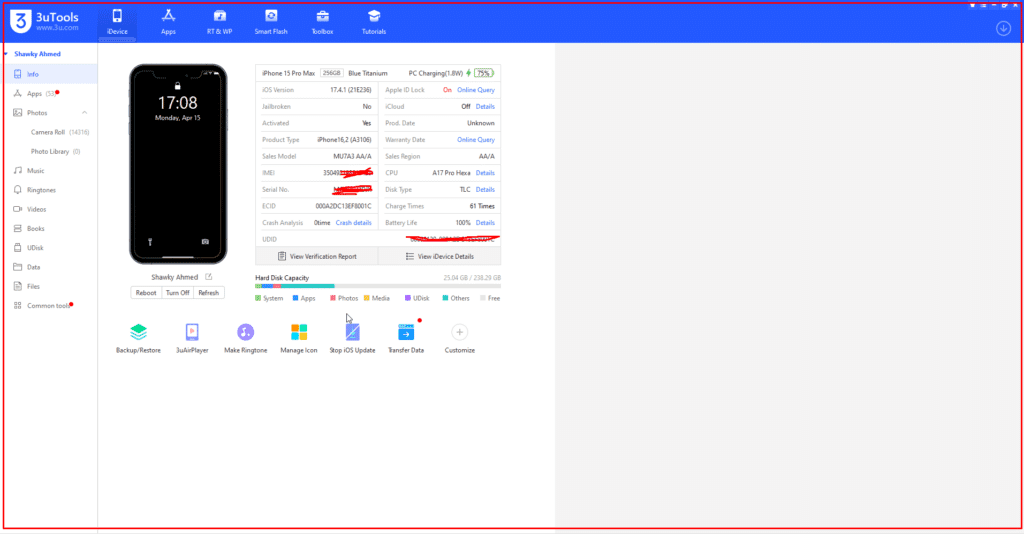
Task: Launch 3uAirPlayer
Action: click(192, 333)
